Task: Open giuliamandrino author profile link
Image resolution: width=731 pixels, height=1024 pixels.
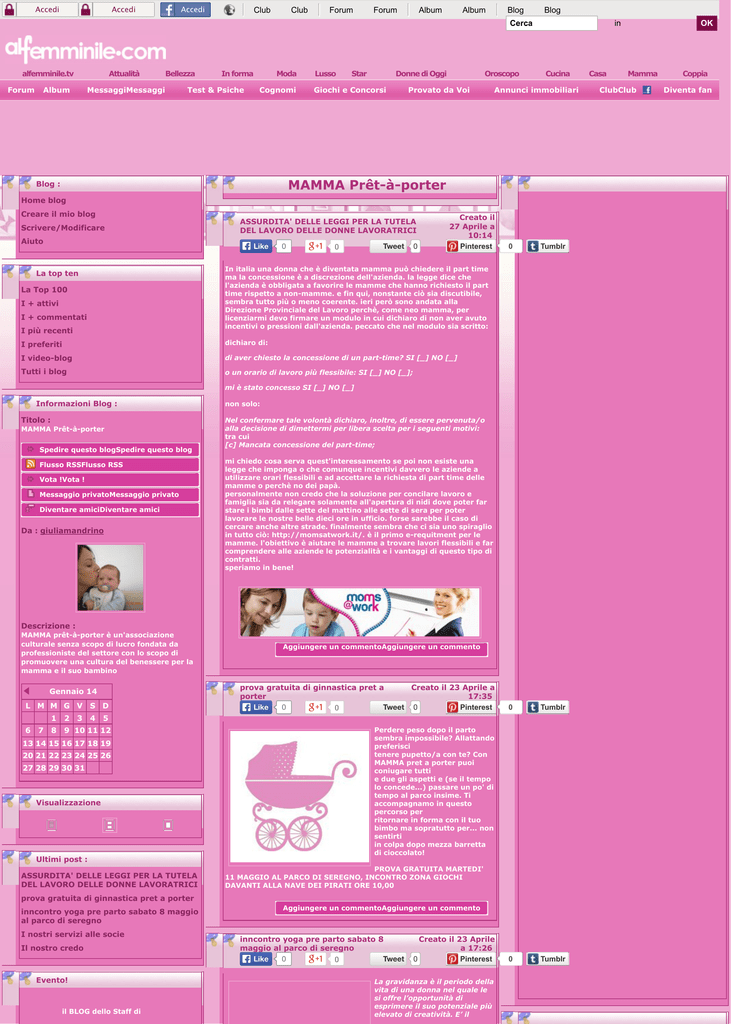Action: coord(71,530)
